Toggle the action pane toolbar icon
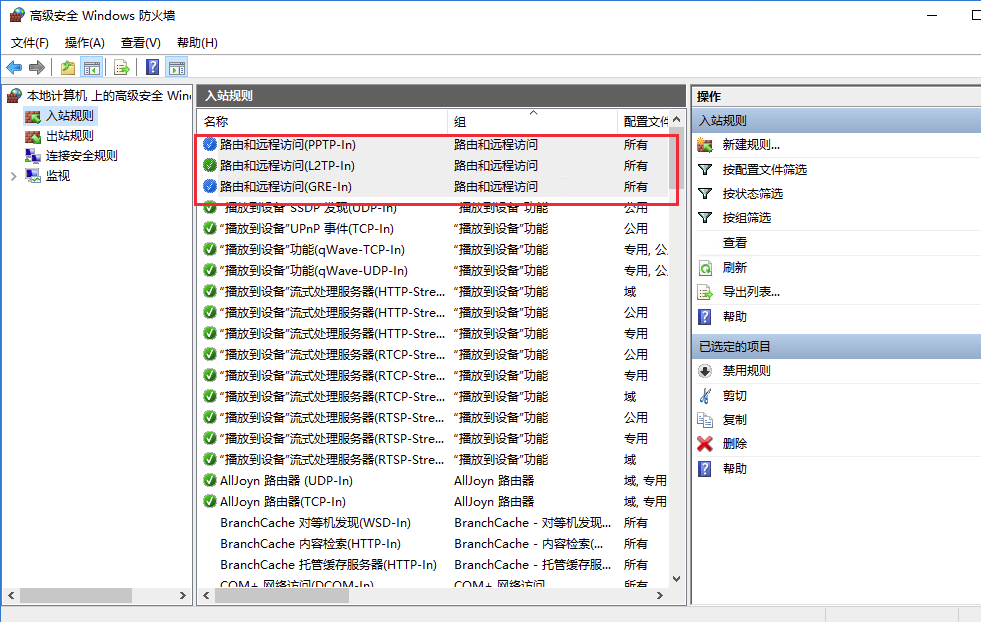Screen dimensions: 981x622 pos(177,67)
